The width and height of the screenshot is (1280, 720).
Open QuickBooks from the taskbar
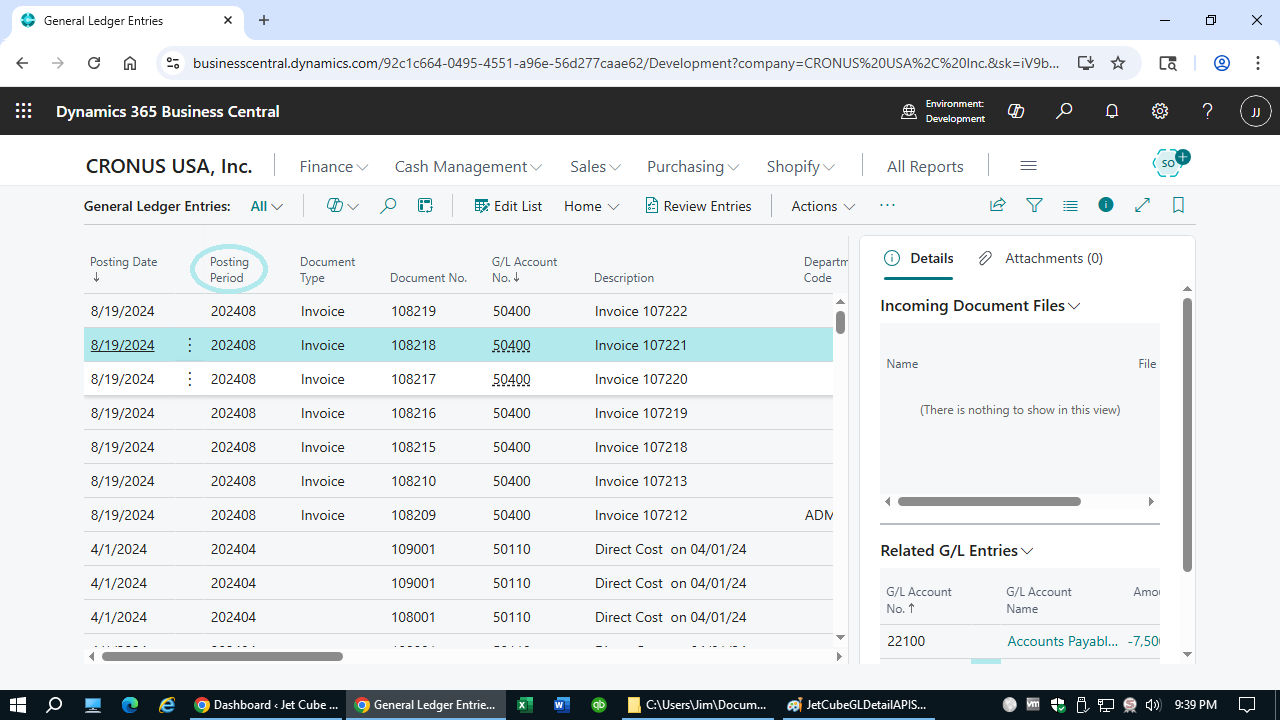point(598,705)
